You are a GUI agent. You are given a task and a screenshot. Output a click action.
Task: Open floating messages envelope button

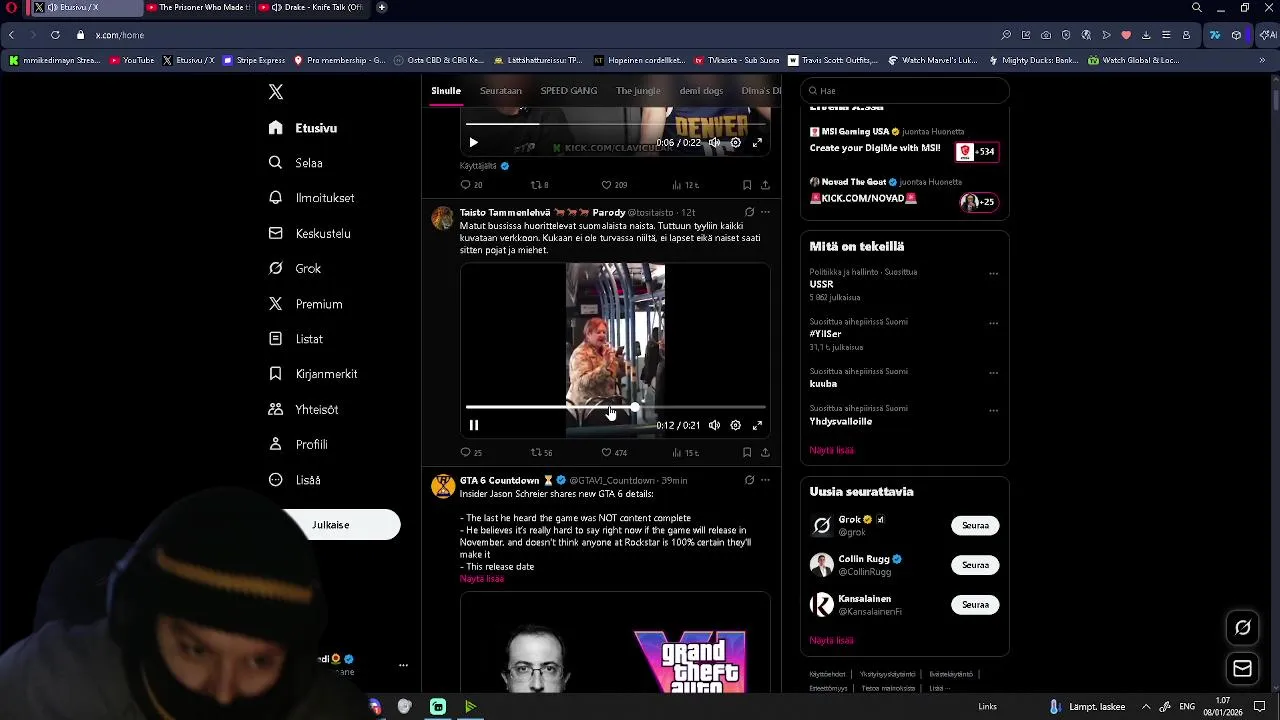coord(1243,669)
